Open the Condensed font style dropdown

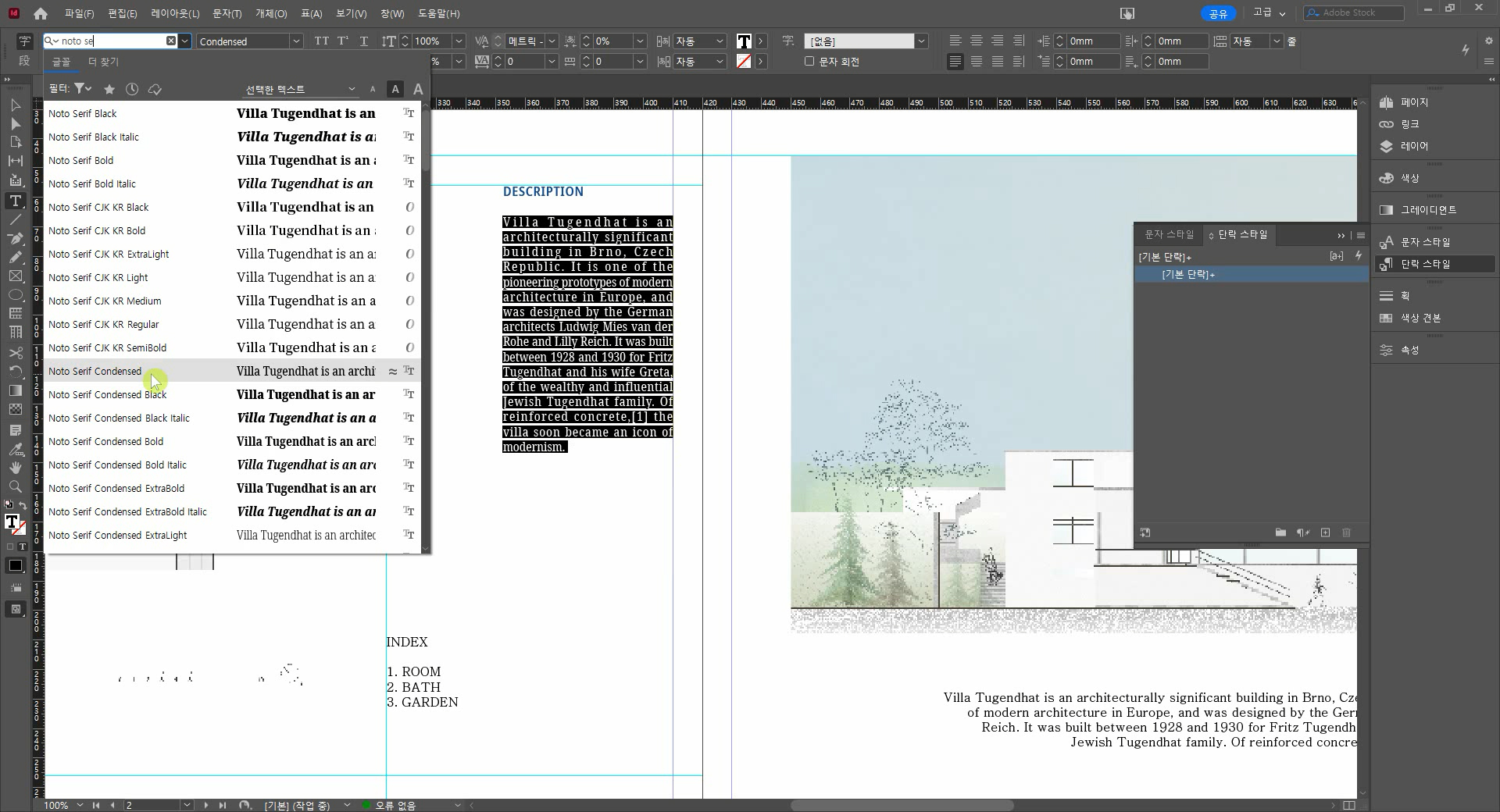point(296,41)
